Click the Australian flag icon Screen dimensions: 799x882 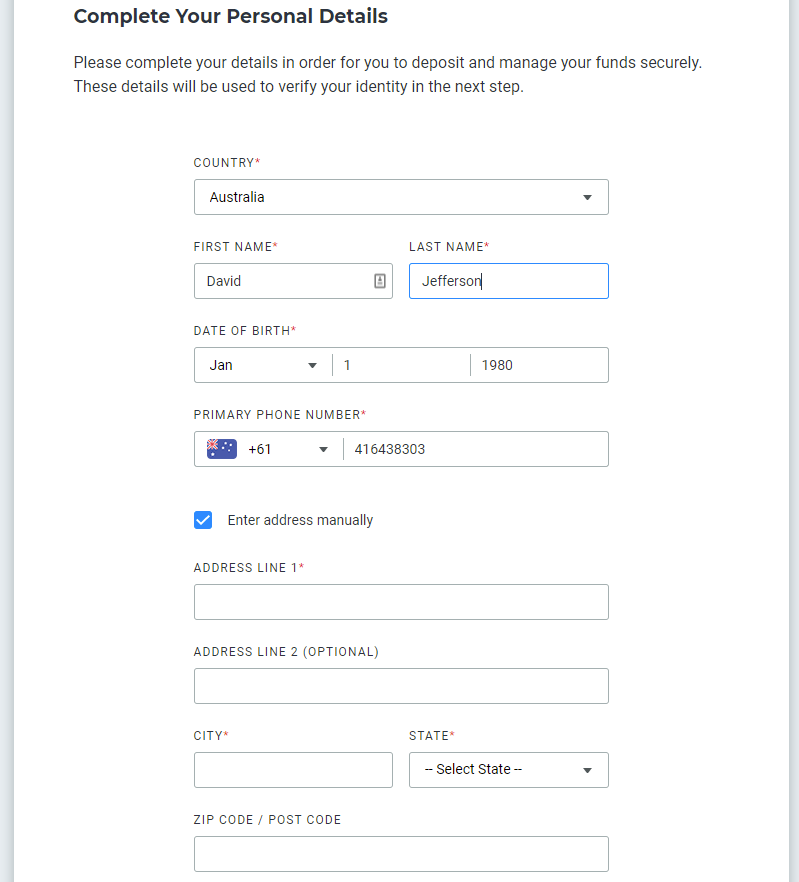point(222,449)
